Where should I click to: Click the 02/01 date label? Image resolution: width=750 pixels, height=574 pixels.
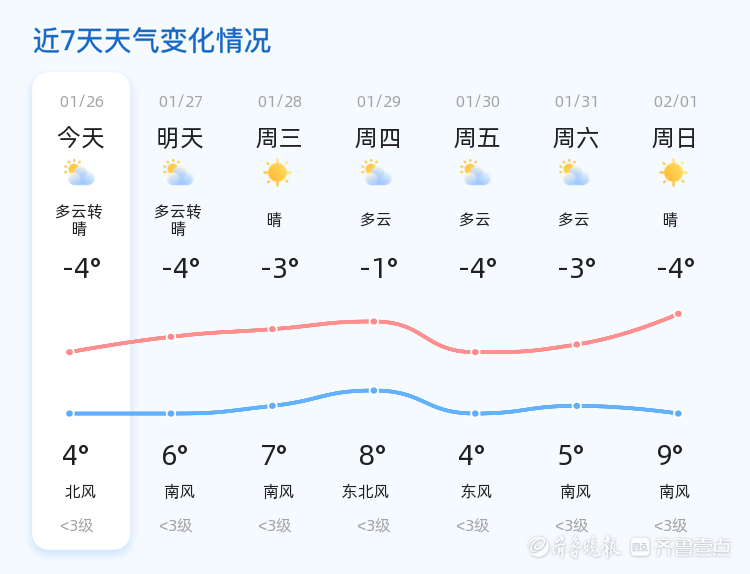coord(676,102)
